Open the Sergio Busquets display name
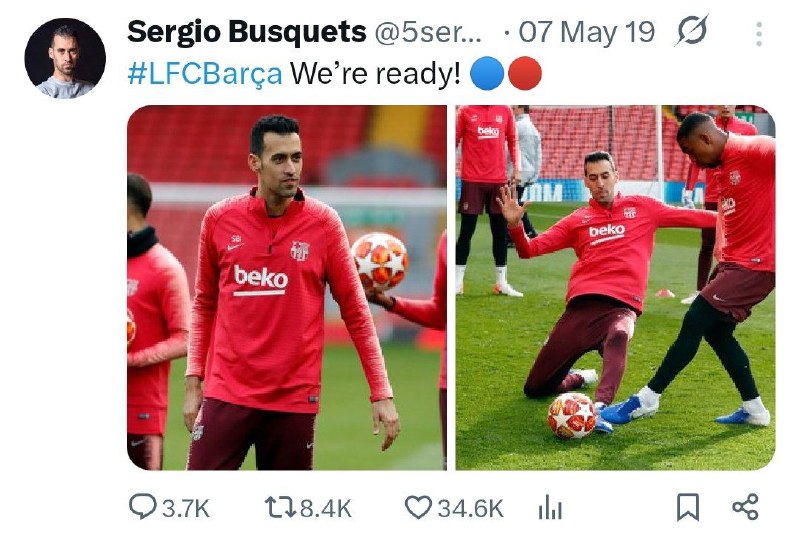Viewport: 800px width, 538px height. tap(246, 32)
